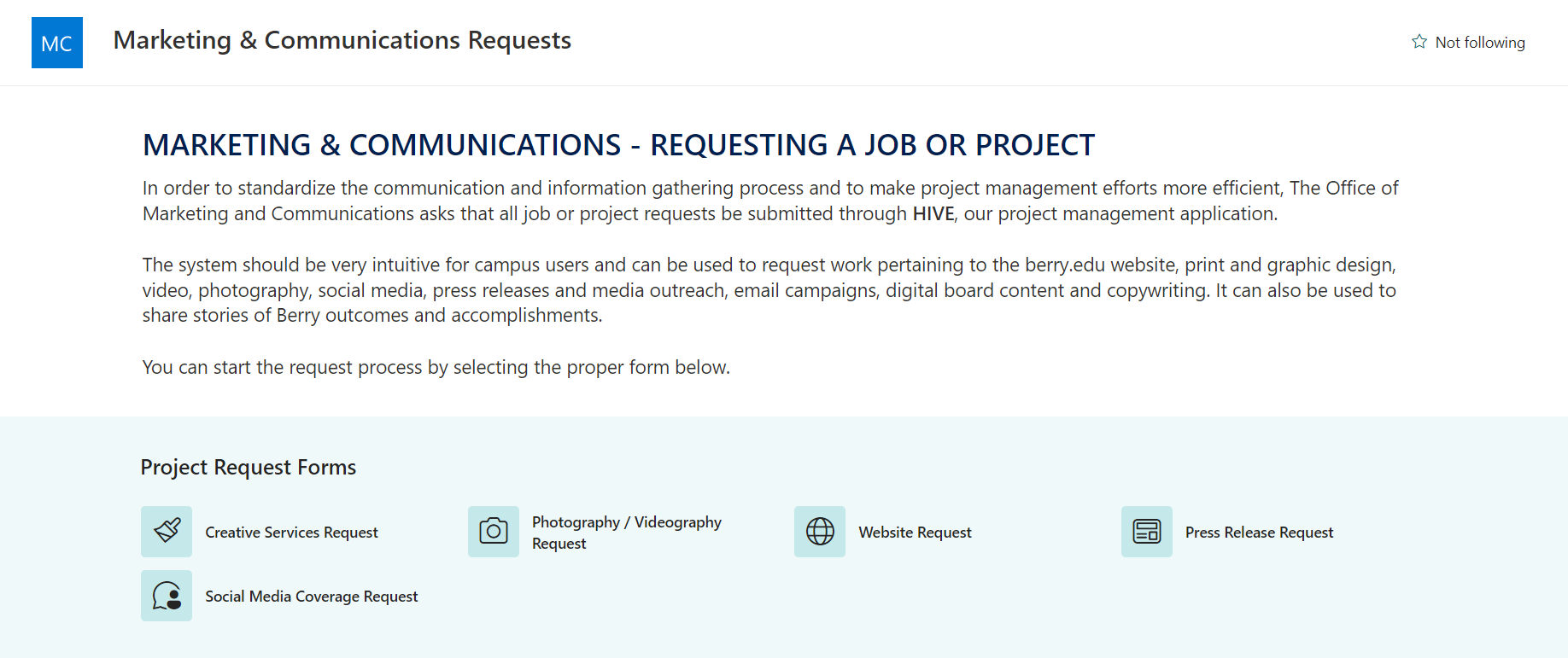Click the chat person icon for Social Media

[x=167, y=596]
